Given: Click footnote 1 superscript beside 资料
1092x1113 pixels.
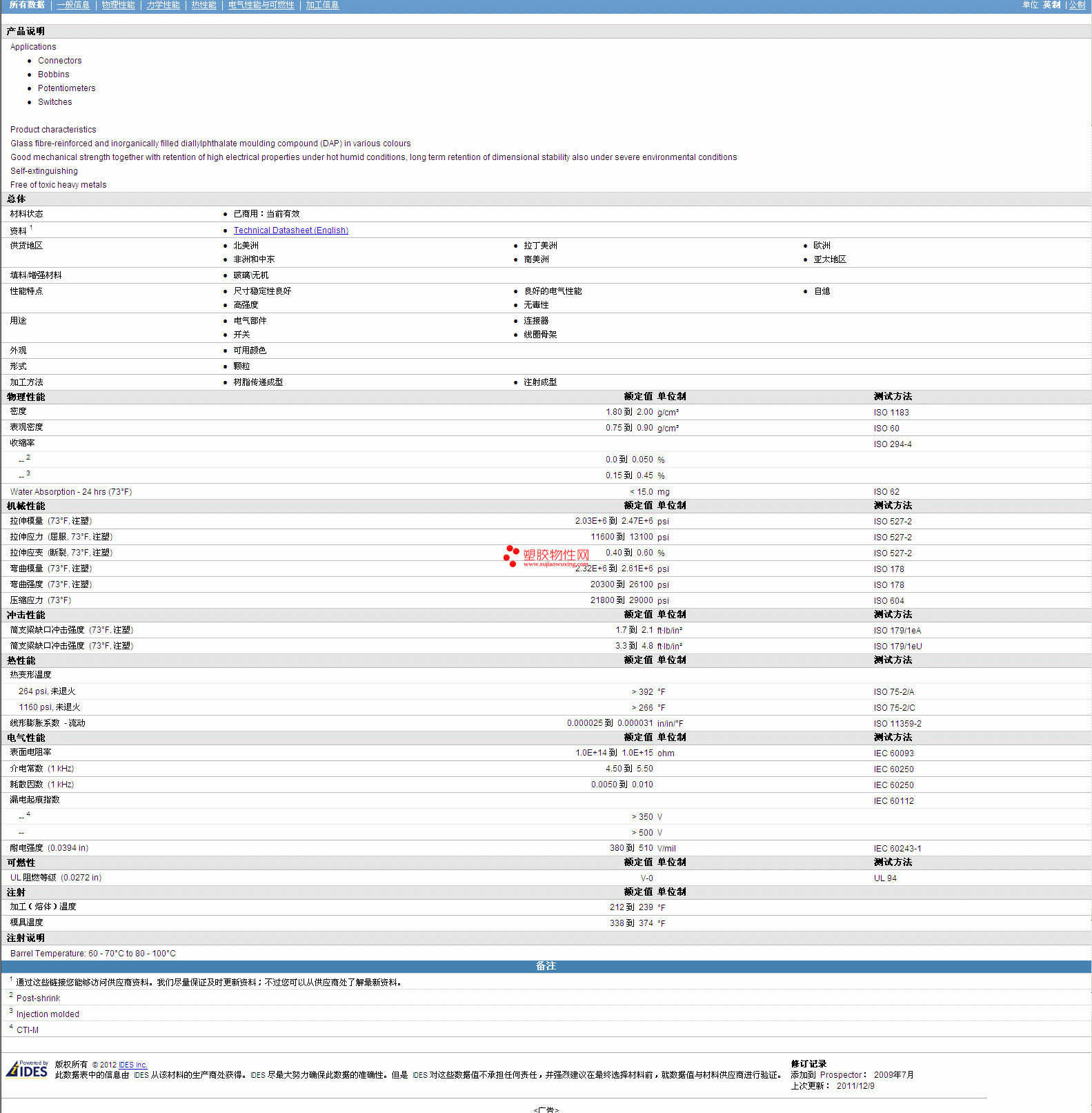Looking at the screenshot, I should point(31,228).
